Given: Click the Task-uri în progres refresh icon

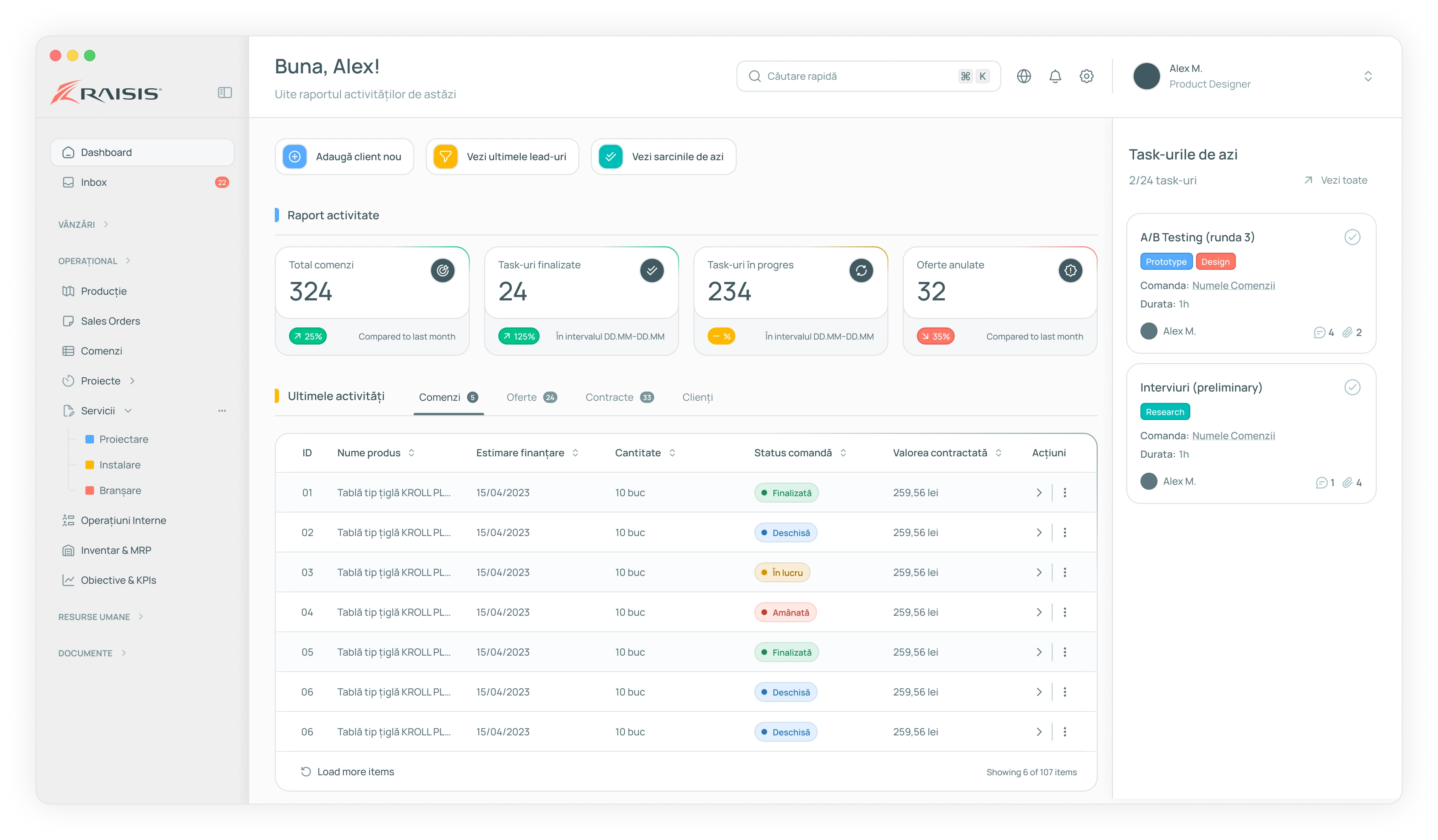Looking at the screenshot, I should 861,271.
